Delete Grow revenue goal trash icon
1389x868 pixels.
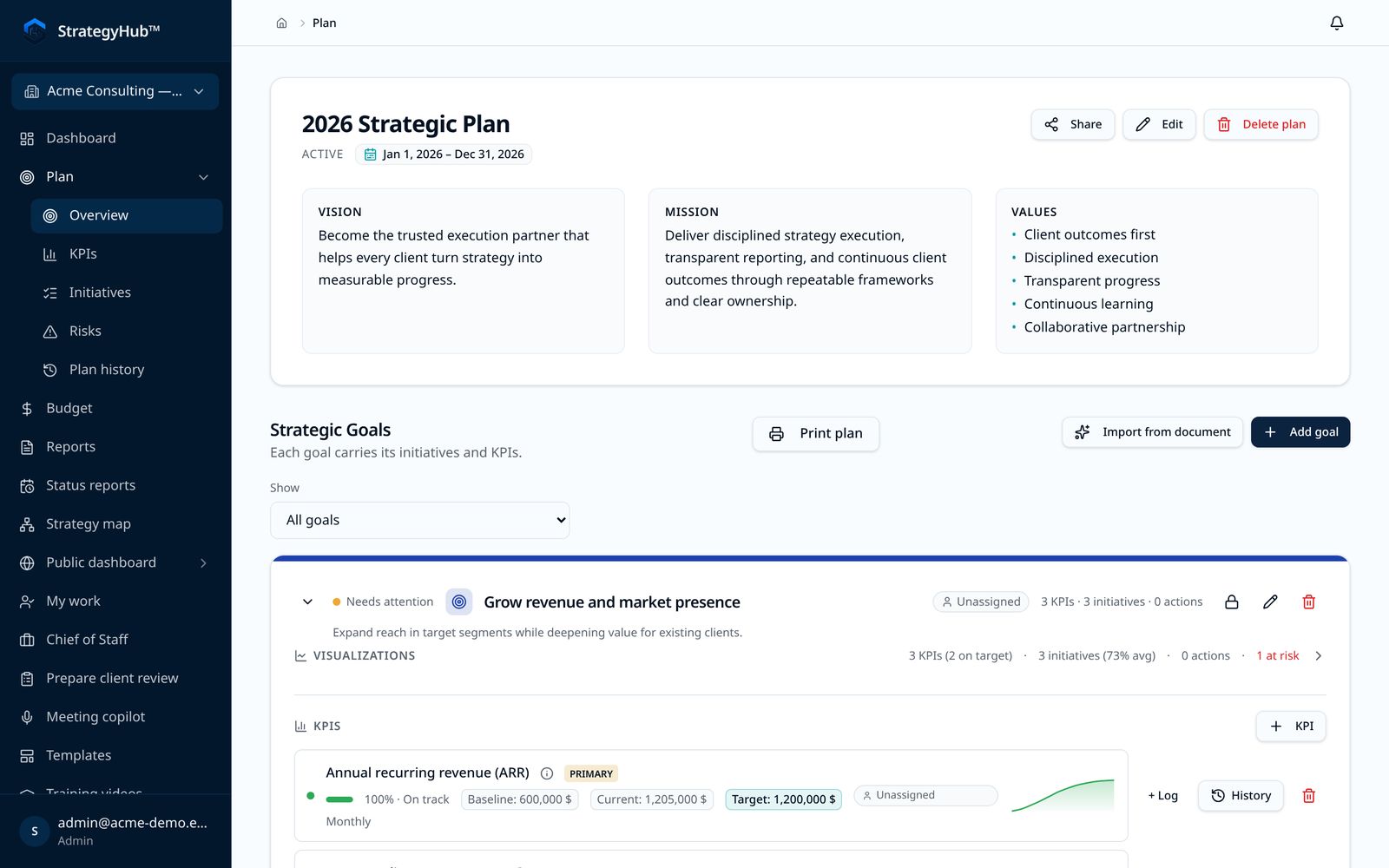pyautogui.click(x=1308, y=602)
